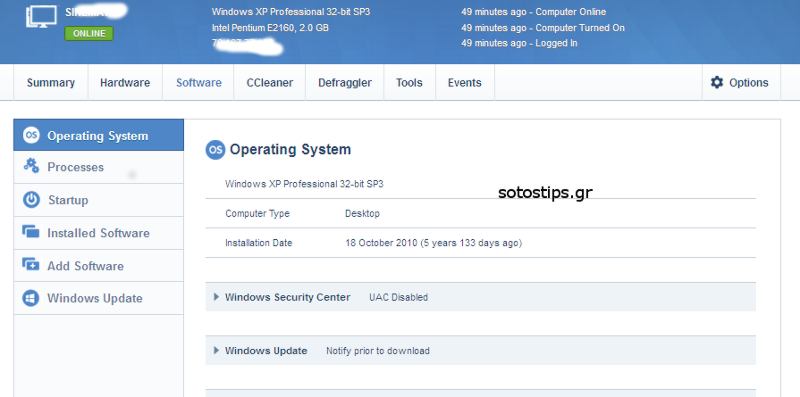Click the Options gear icon

717,82
